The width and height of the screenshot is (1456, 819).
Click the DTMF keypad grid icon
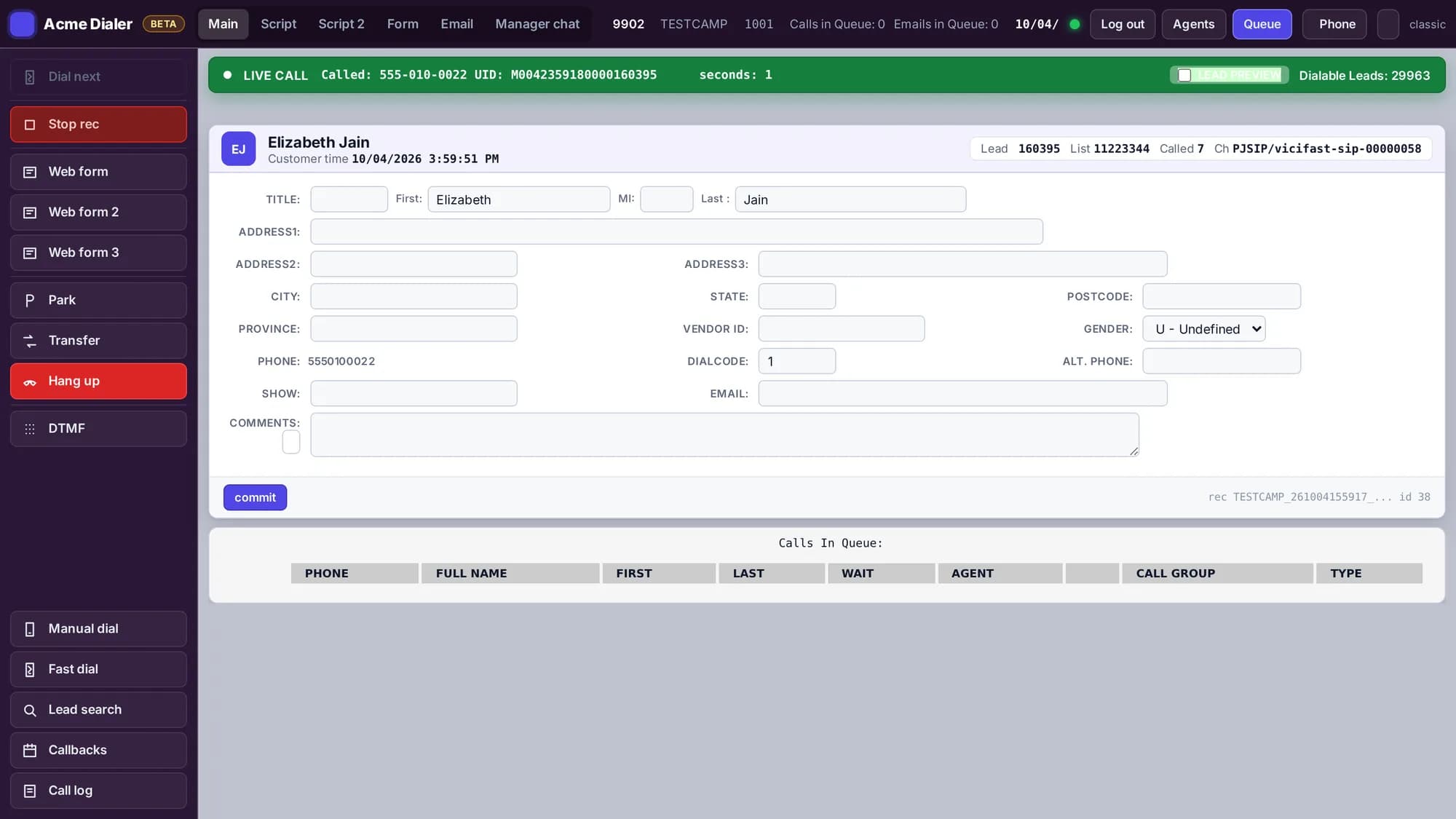(x=30, y=429)
